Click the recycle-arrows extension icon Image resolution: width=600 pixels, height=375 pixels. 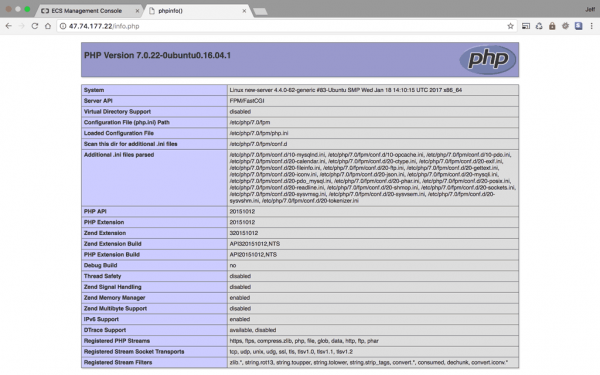539,26
